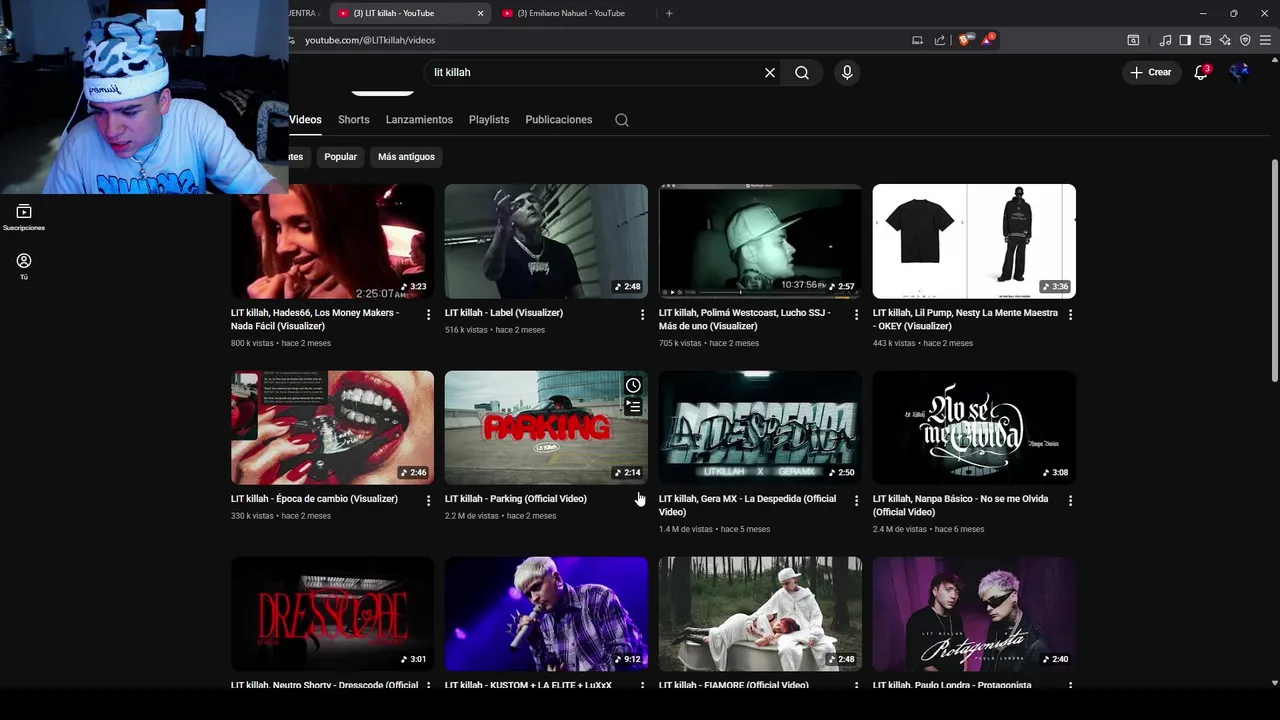Start voice search with microphone icon
The height and width of the screenshot is (720, 1280).
tap(847, 72)
